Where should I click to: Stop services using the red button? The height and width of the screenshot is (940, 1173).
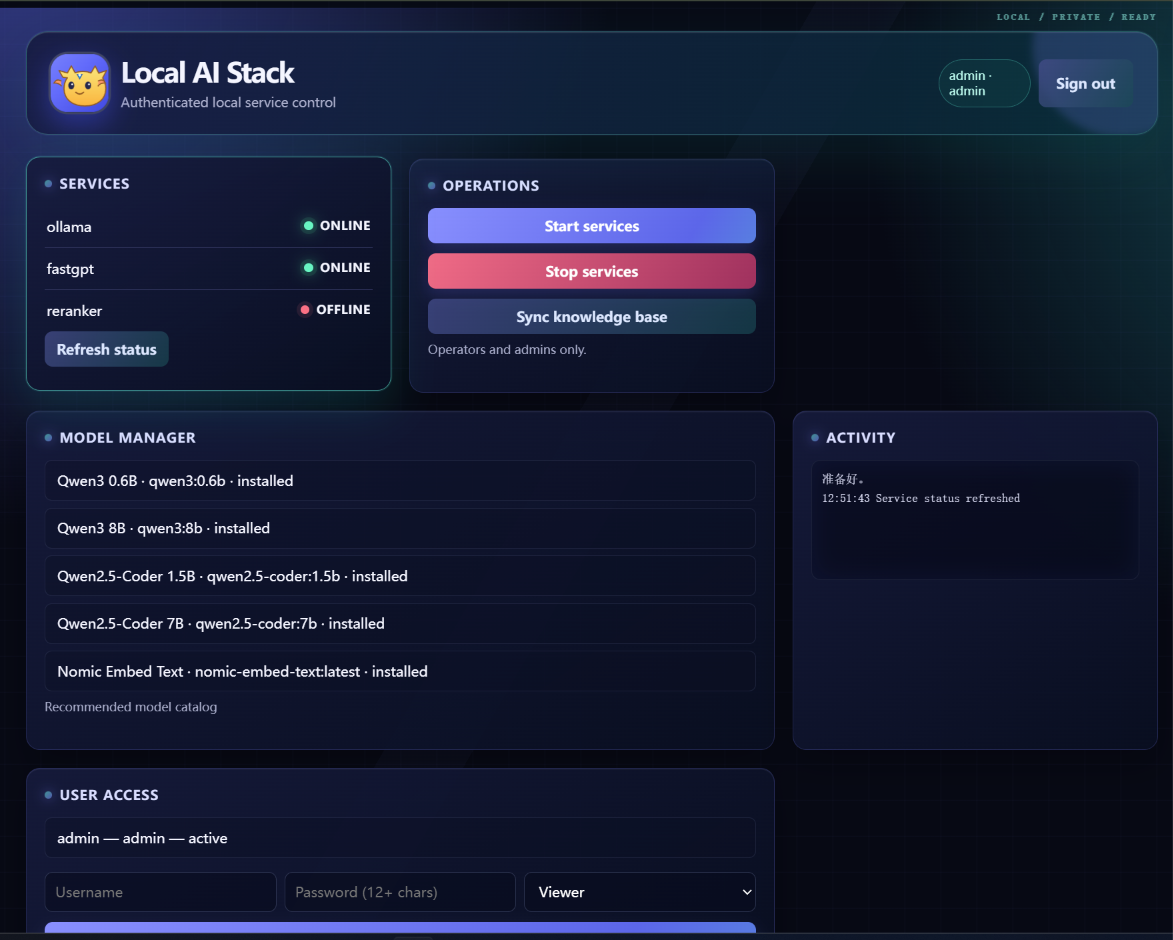click(x=591, y=271)
